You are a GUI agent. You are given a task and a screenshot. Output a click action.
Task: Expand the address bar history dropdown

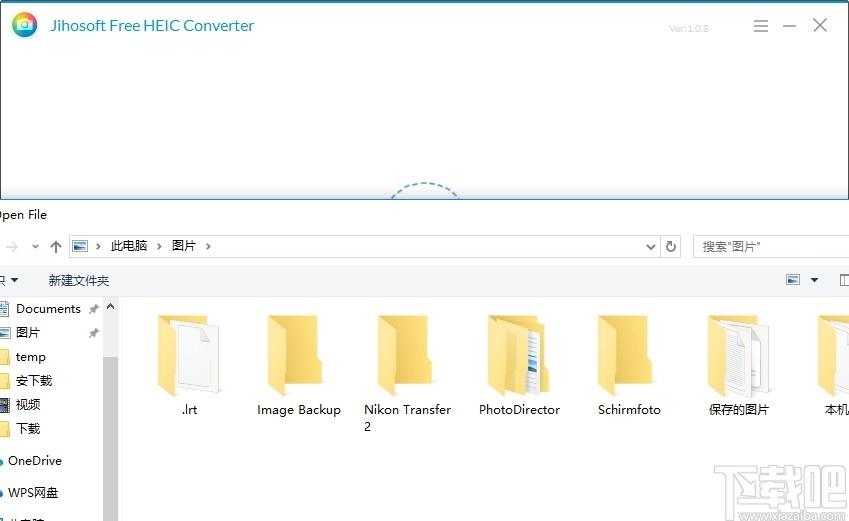[x=650, y=247]
